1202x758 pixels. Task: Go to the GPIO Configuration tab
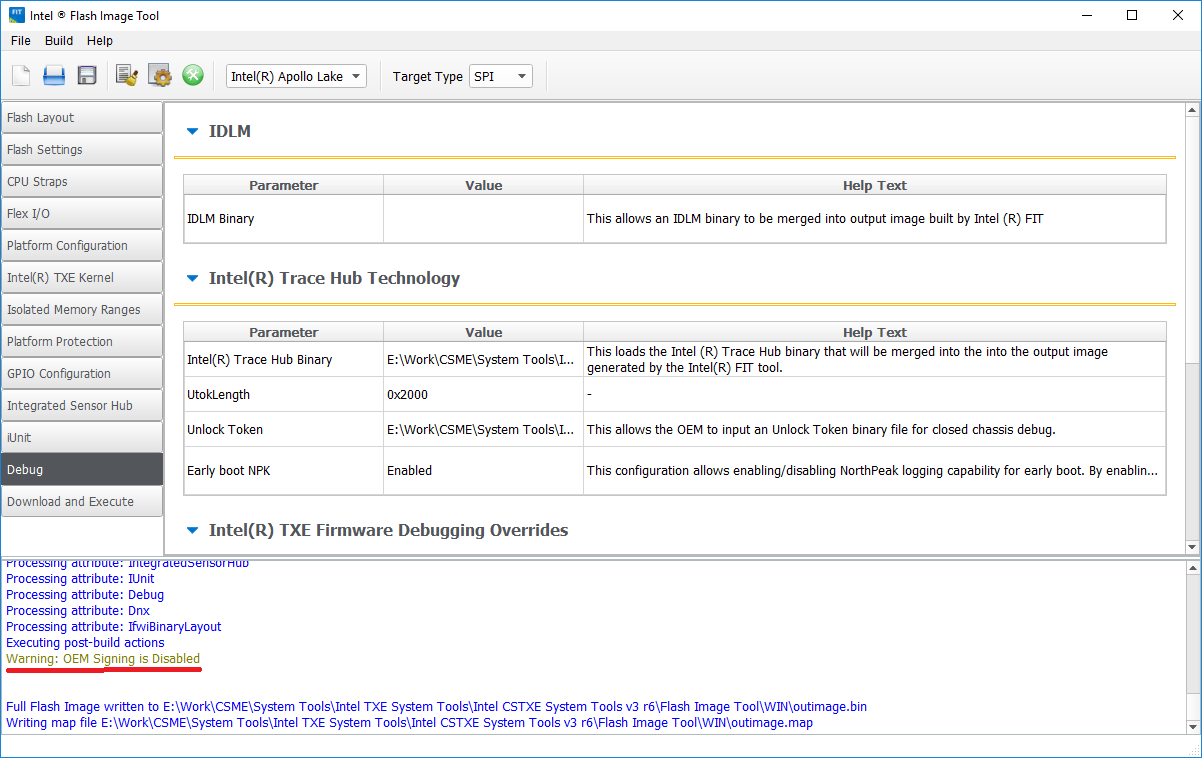[x=82, y=373]
